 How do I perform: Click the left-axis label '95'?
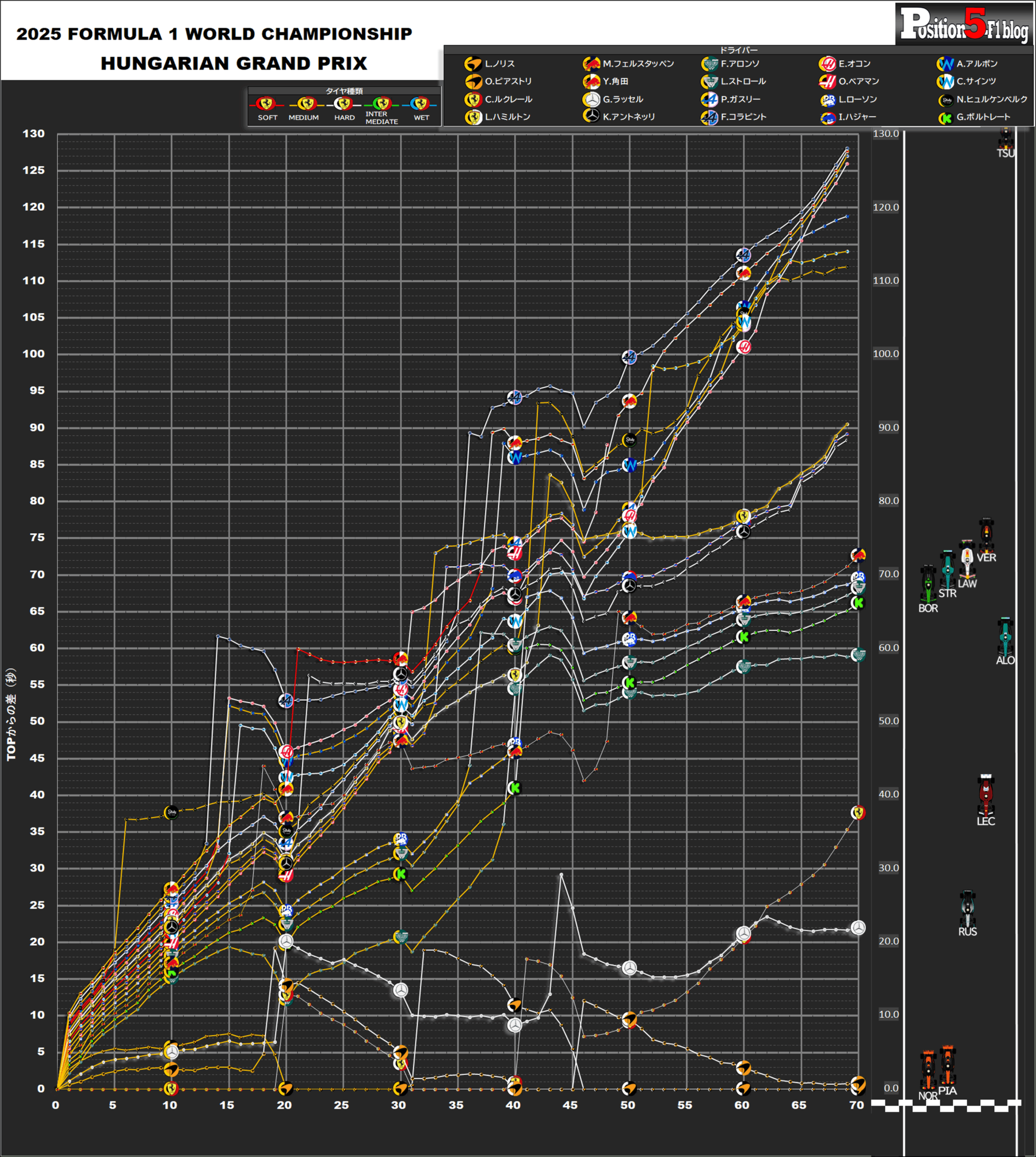[37, 390]
